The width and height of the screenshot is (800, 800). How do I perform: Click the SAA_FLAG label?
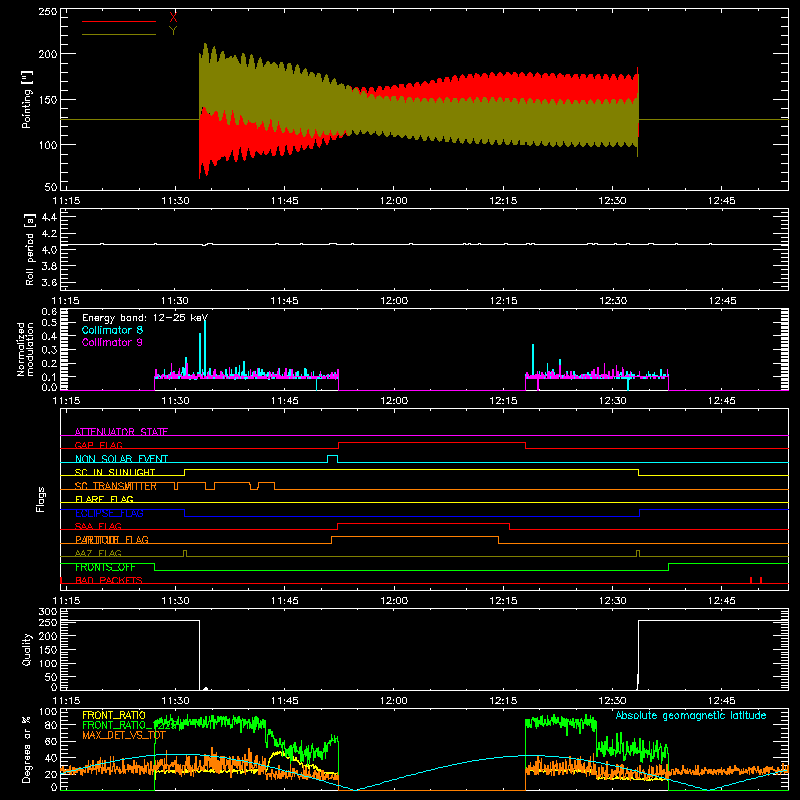click(x=98, y=526)
